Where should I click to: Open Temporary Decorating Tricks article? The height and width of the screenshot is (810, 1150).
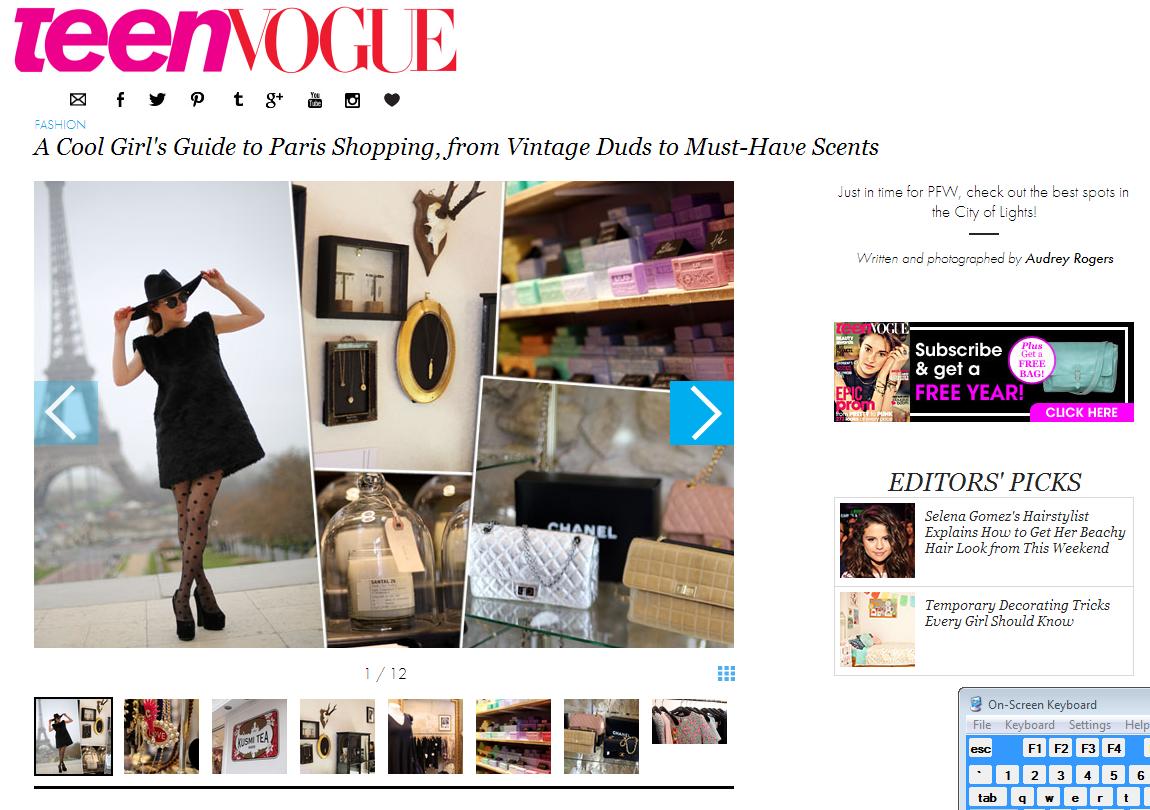(x=1017, y=613)
